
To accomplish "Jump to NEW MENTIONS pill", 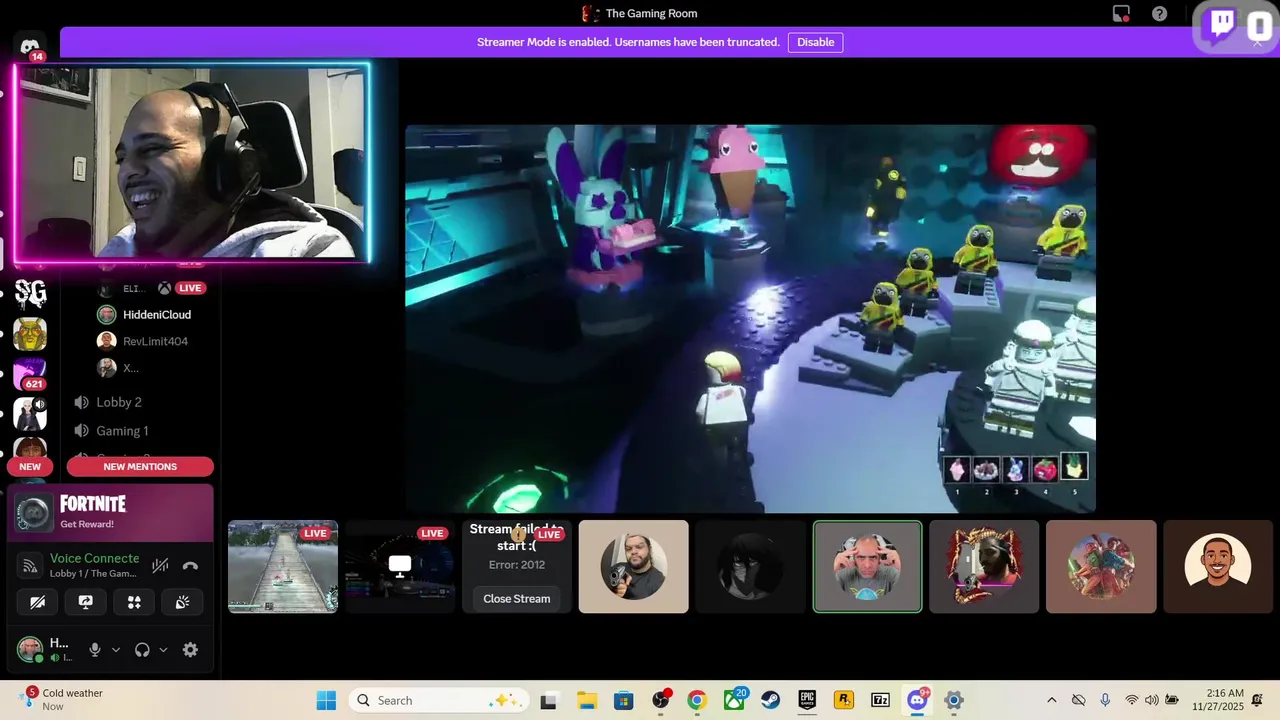I will coord(140,467).
